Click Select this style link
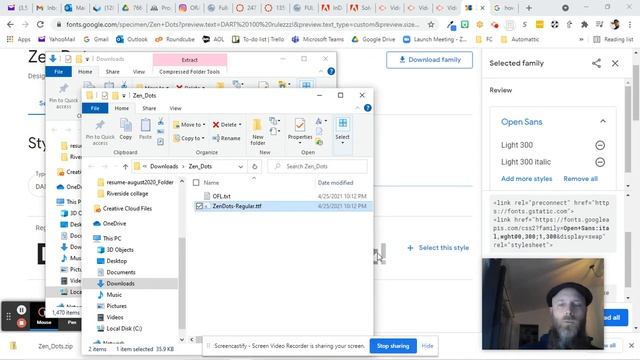Image resolution: width=640 pixels, height=360 pixels. click(438, 248)
